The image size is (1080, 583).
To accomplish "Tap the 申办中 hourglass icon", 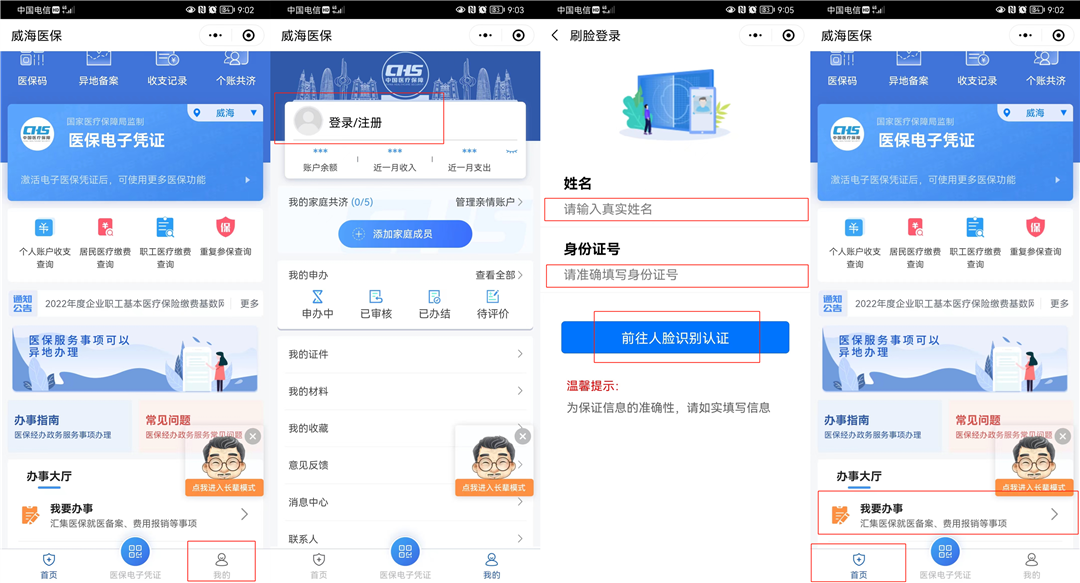I will (318, 297).
